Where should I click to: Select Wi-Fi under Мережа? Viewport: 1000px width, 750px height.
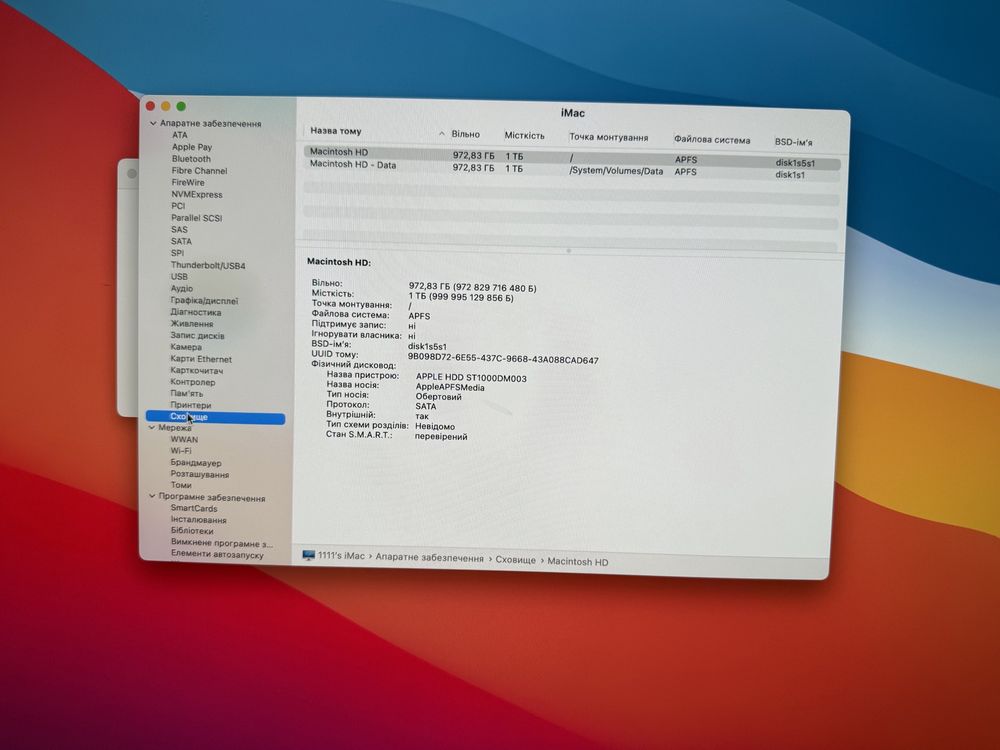181,451
